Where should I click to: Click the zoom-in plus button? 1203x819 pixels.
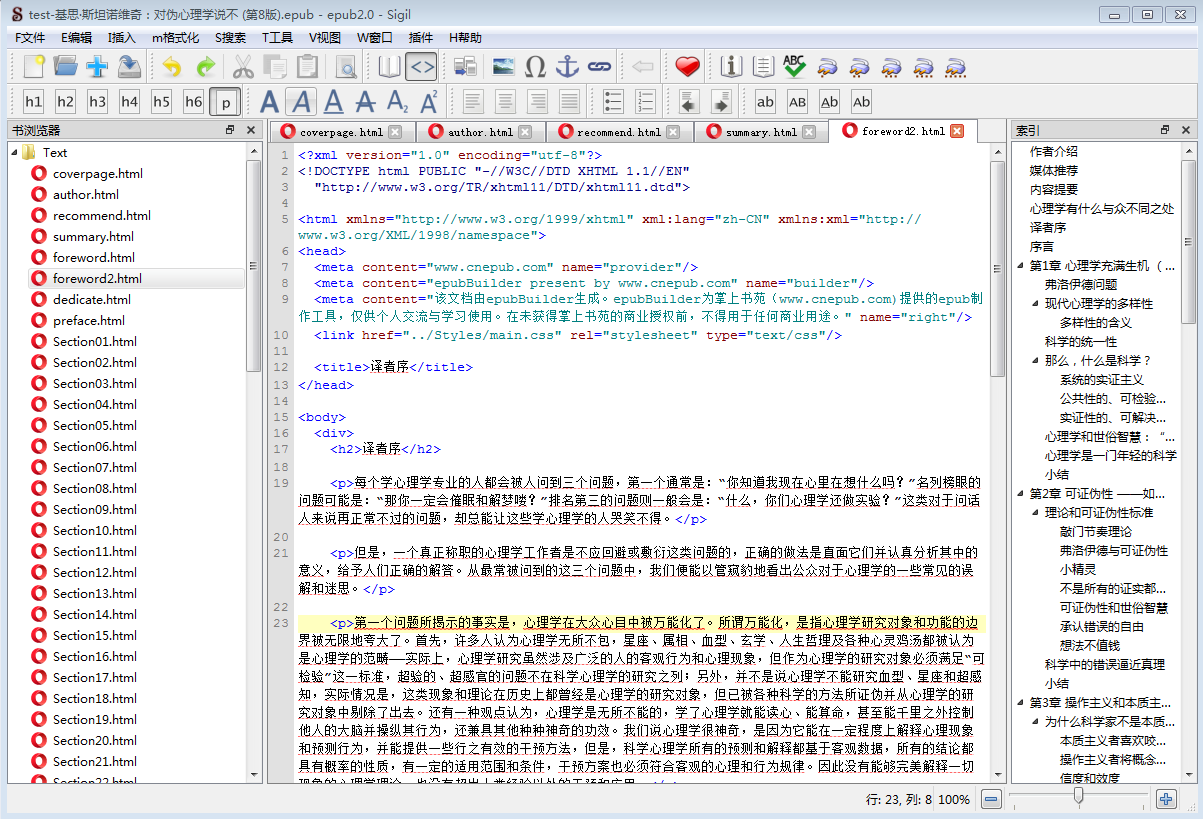pos(1166,799)
